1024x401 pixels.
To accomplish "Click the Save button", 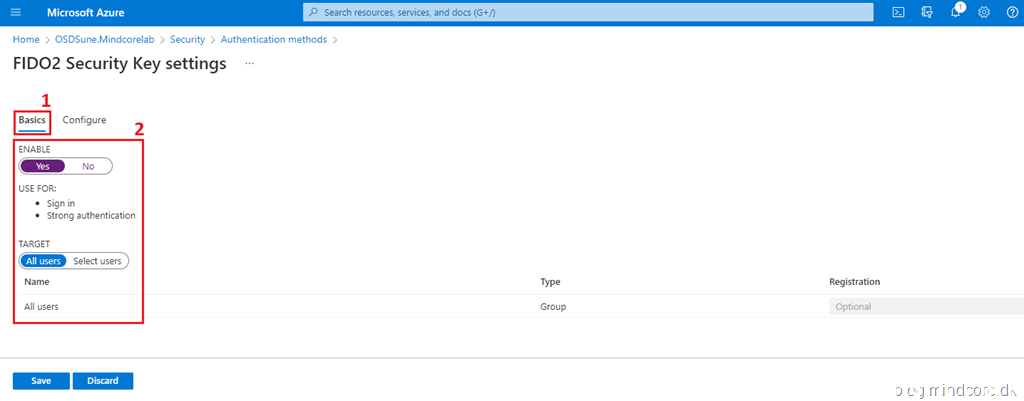I will click(41, 381).
